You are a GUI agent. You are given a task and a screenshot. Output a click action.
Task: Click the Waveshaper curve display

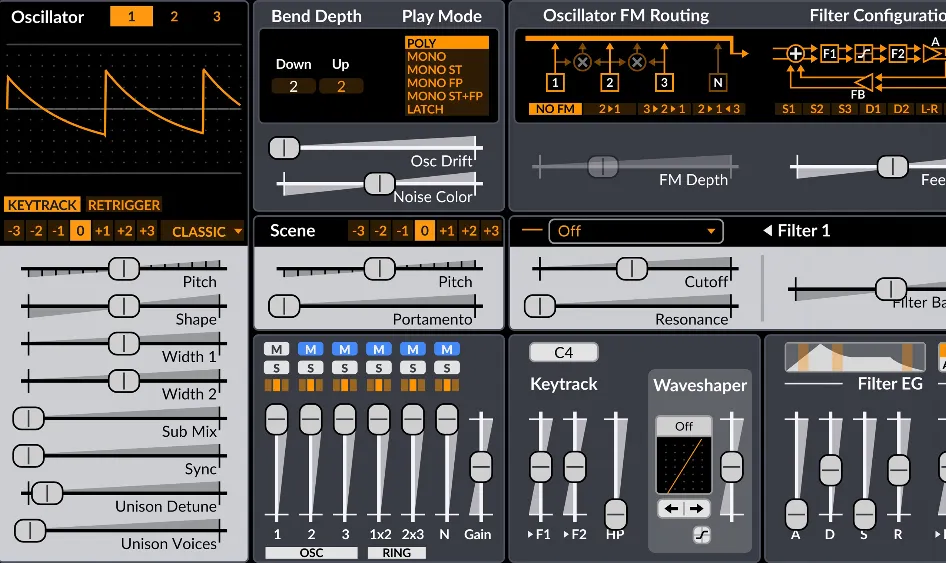coord(684,466)
